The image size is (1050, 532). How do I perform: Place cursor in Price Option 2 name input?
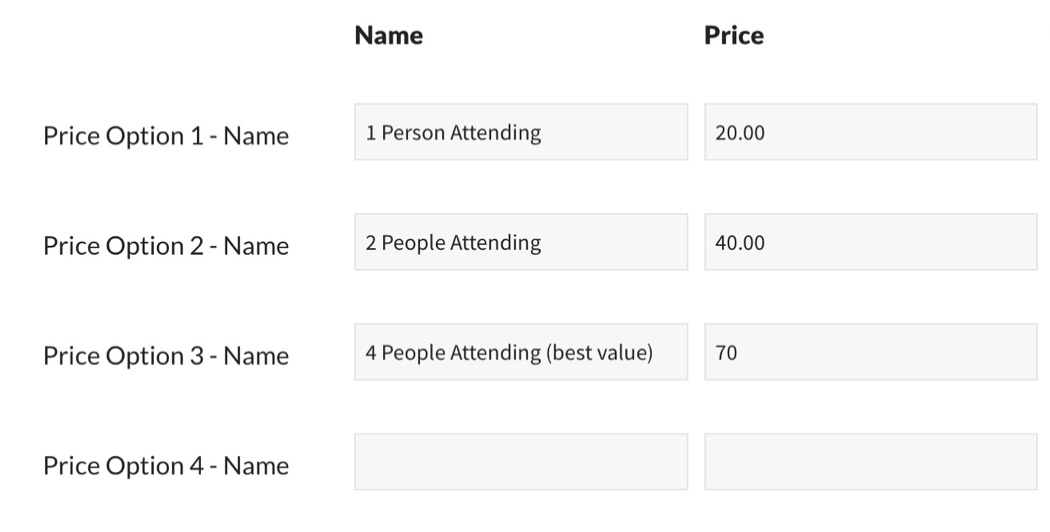click(x=520, y=242)
